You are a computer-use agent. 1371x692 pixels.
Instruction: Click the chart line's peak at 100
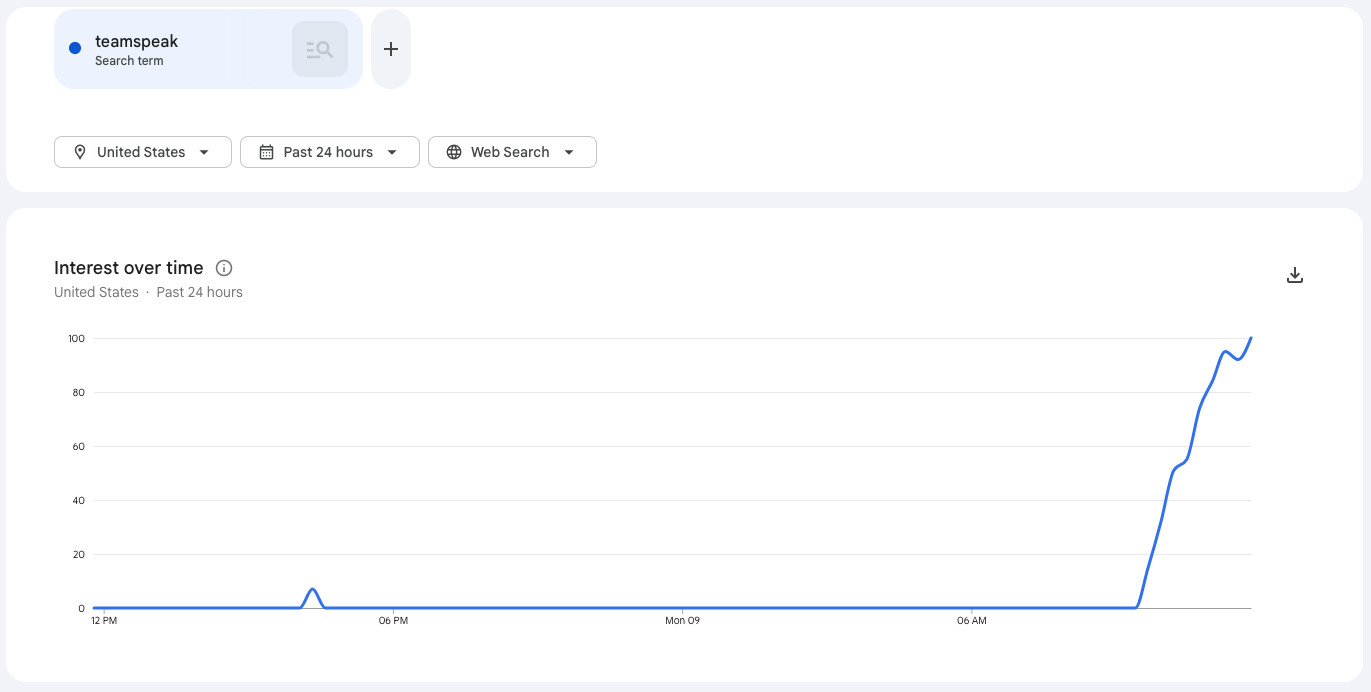[1250, 339]
